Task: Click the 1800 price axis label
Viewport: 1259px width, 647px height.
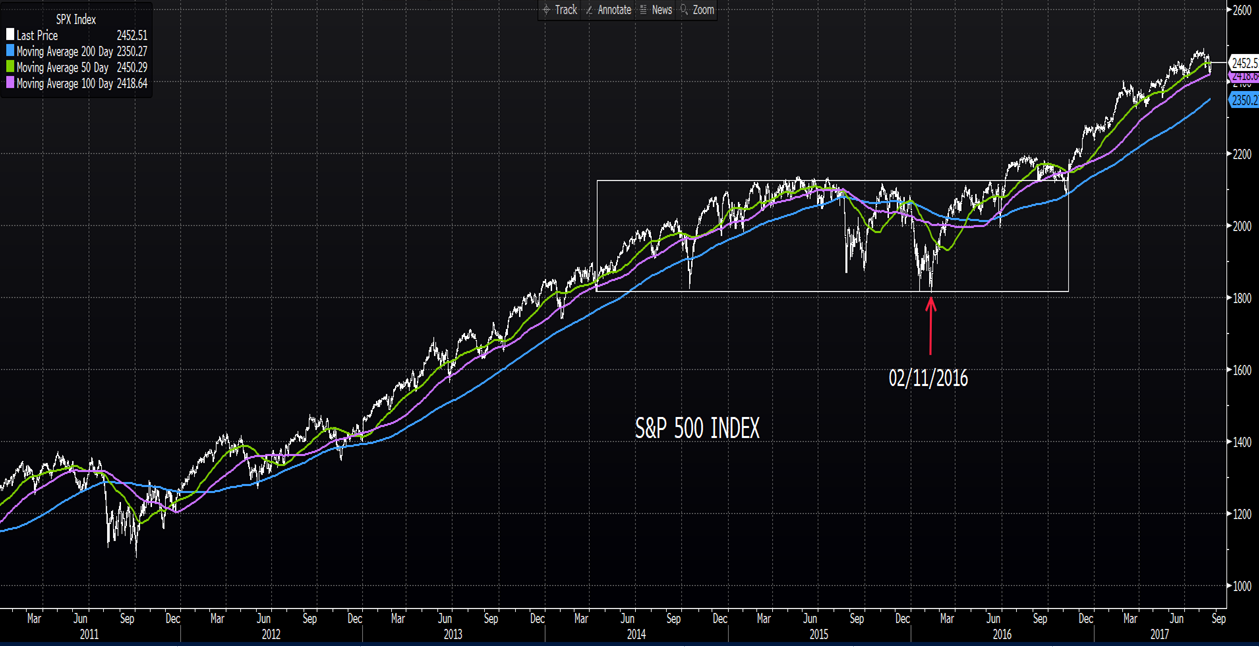Action: [1242, 298]
